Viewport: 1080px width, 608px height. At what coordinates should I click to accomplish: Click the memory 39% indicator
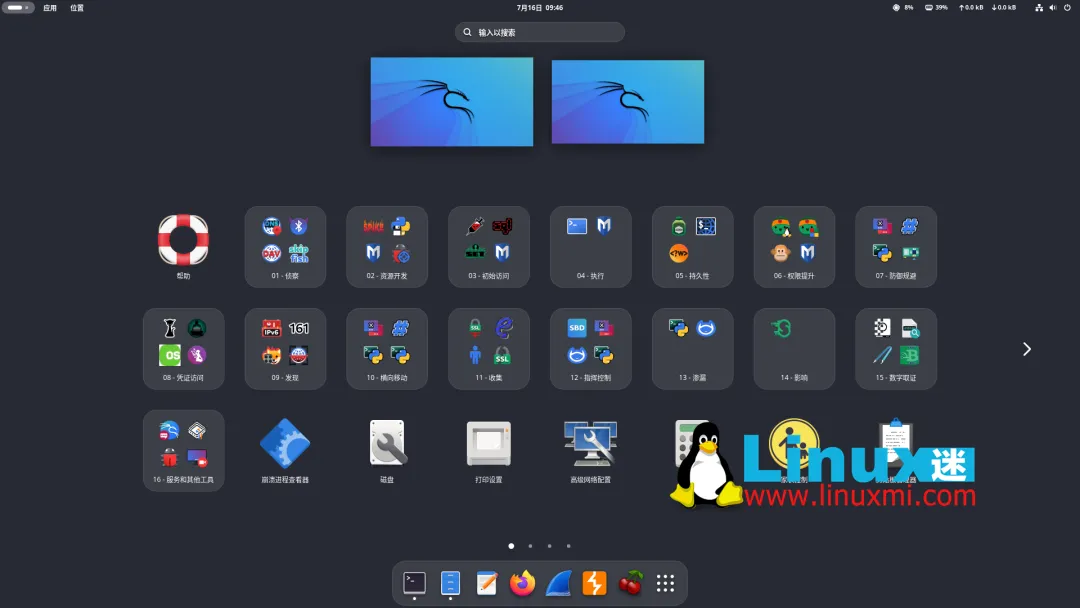tap(936, 8)
